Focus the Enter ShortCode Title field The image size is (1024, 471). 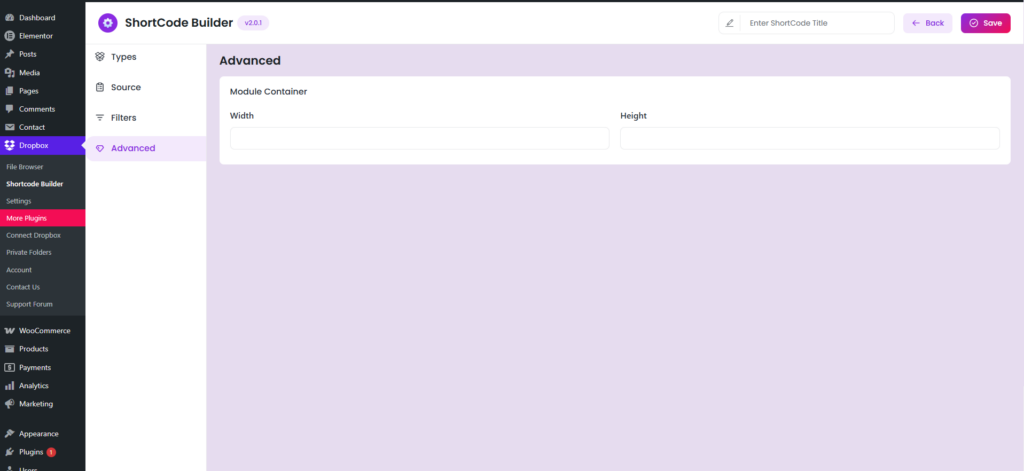(817, 23)
